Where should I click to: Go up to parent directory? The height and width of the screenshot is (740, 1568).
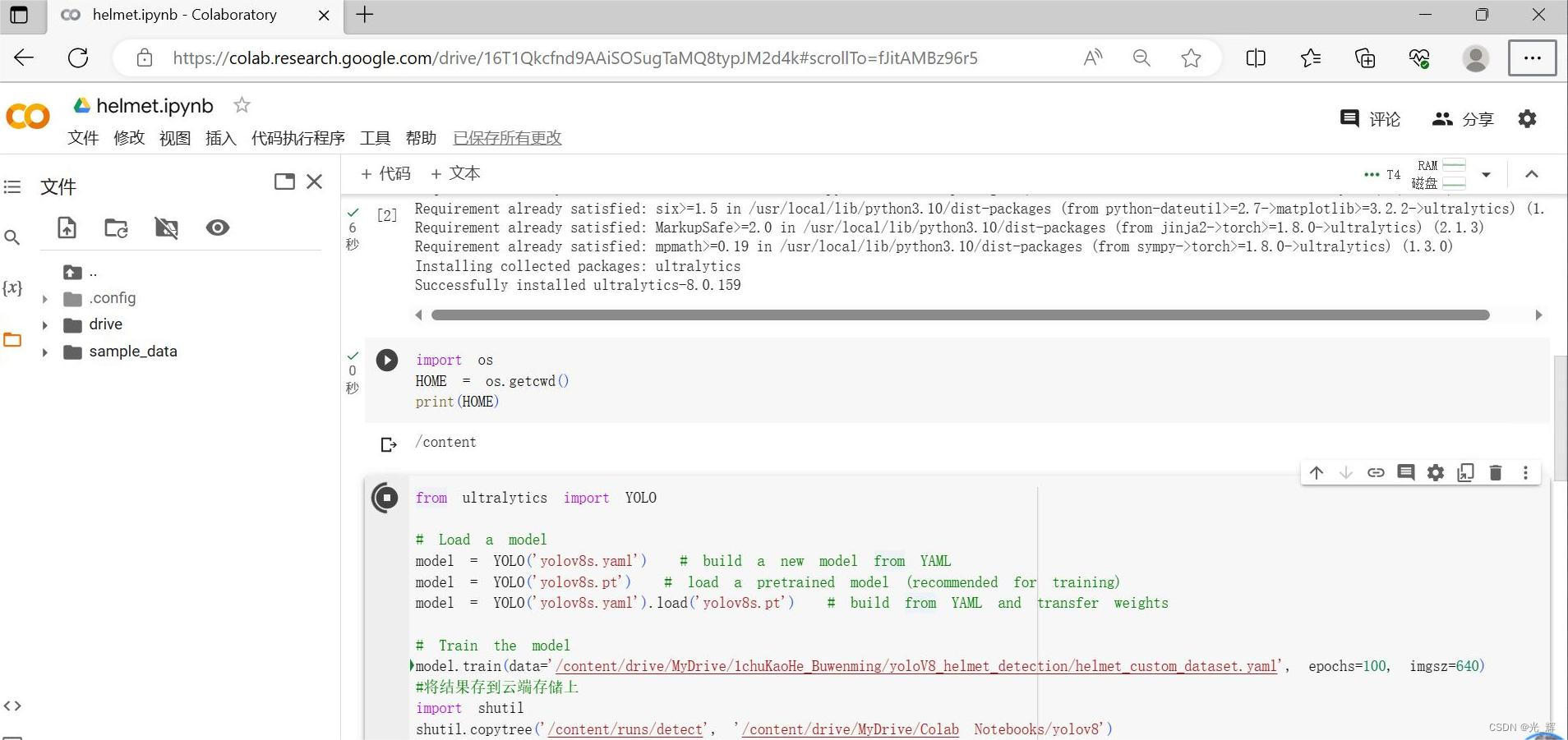click(x=72, y=272)
